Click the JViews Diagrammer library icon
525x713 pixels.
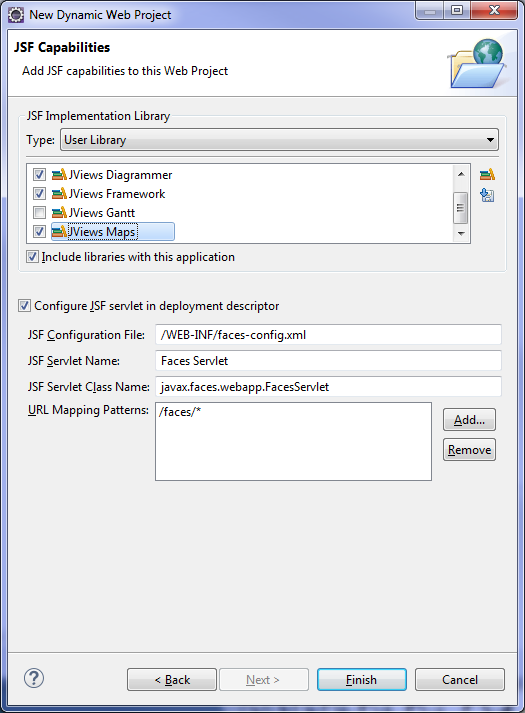tap(59, 175)
